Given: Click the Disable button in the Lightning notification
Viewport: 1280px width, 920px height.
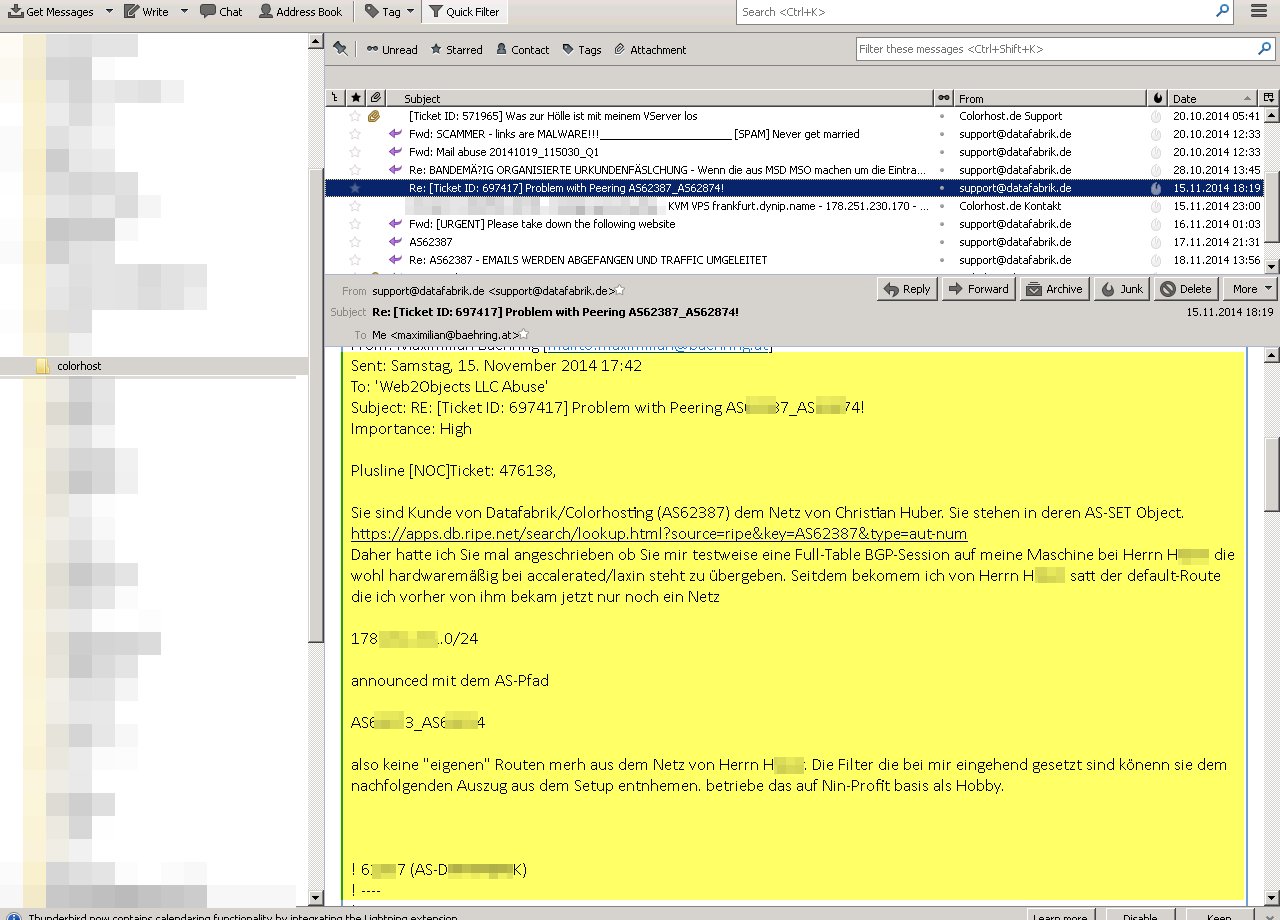Looking at the screenshot, I should pyautogui.click(x=1140, y=917).
